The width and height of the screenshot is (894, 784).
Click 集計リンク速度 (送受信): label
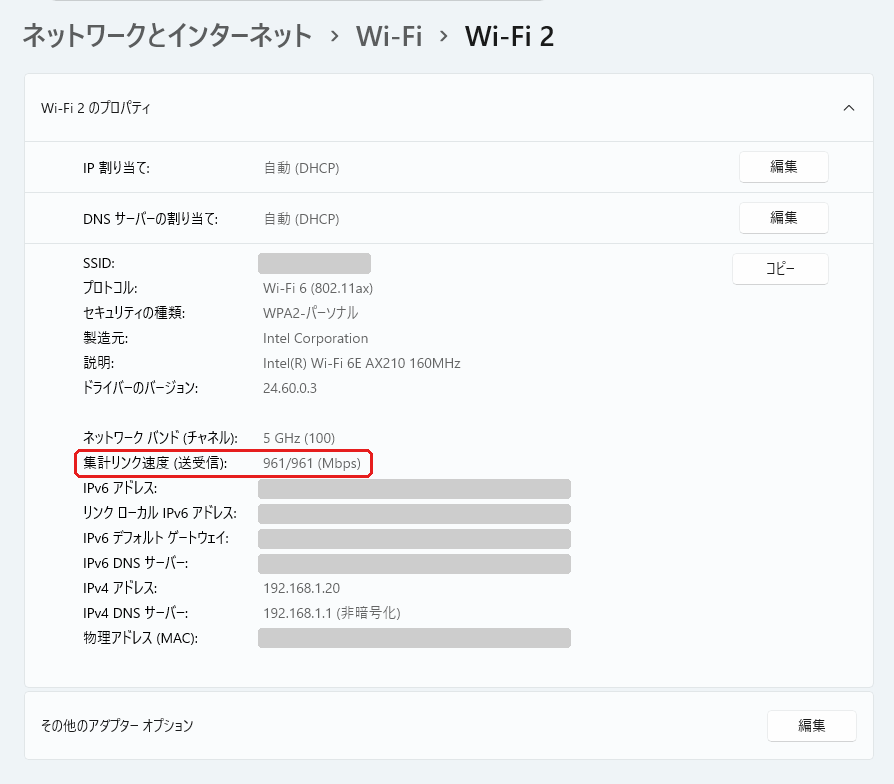coord(155,463)
